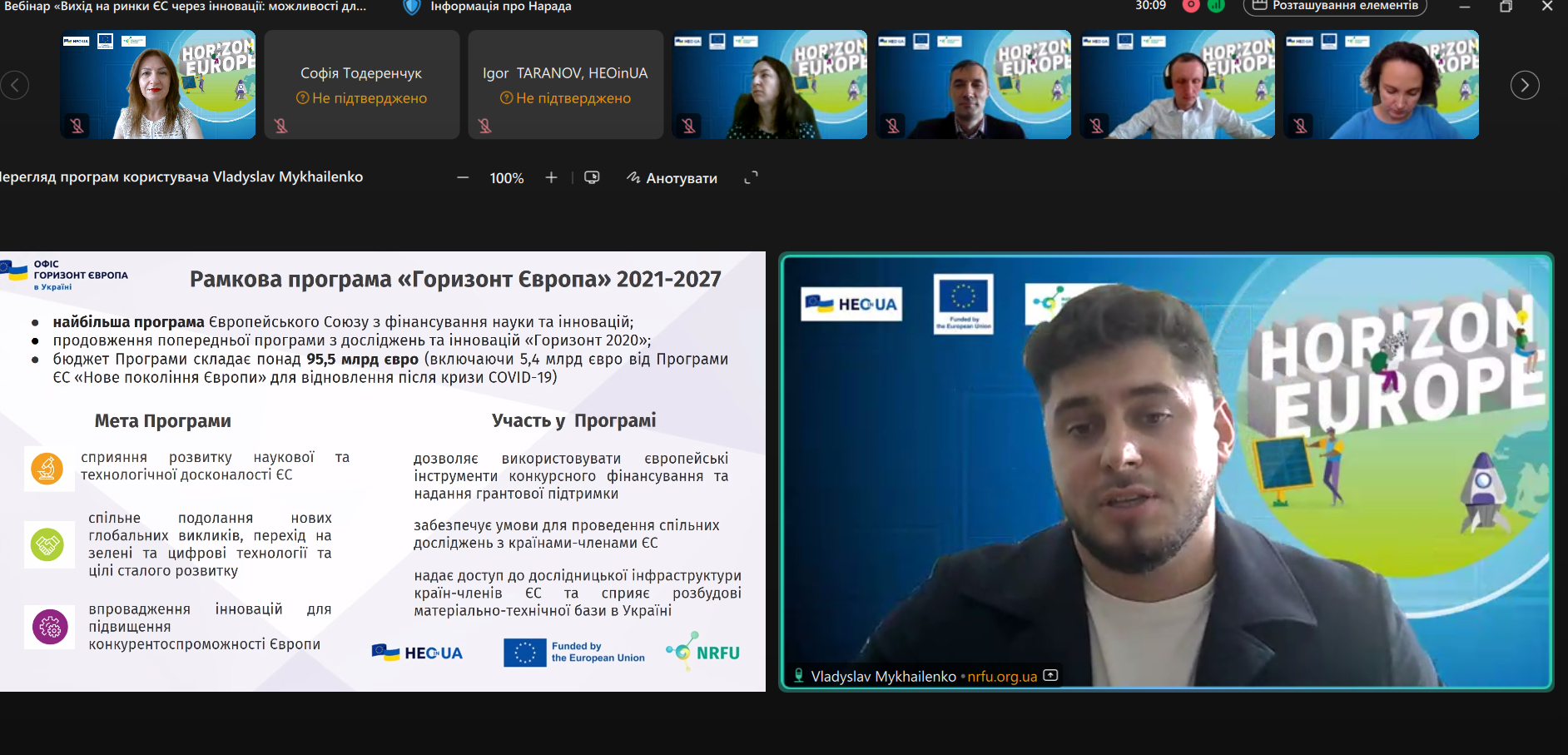Click the green handshake icon on the slide
The width and height of the screenshot is (1568, 755).
coord(47,545)
